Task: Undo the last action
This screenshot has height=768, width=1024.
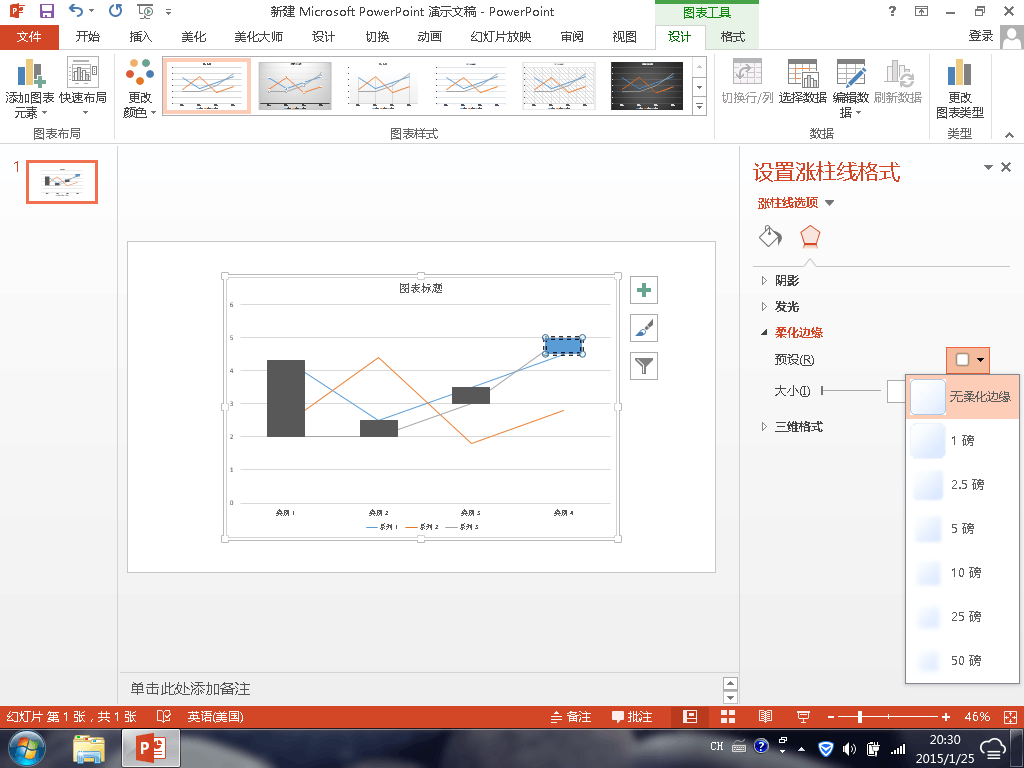Action: point(76,11)
